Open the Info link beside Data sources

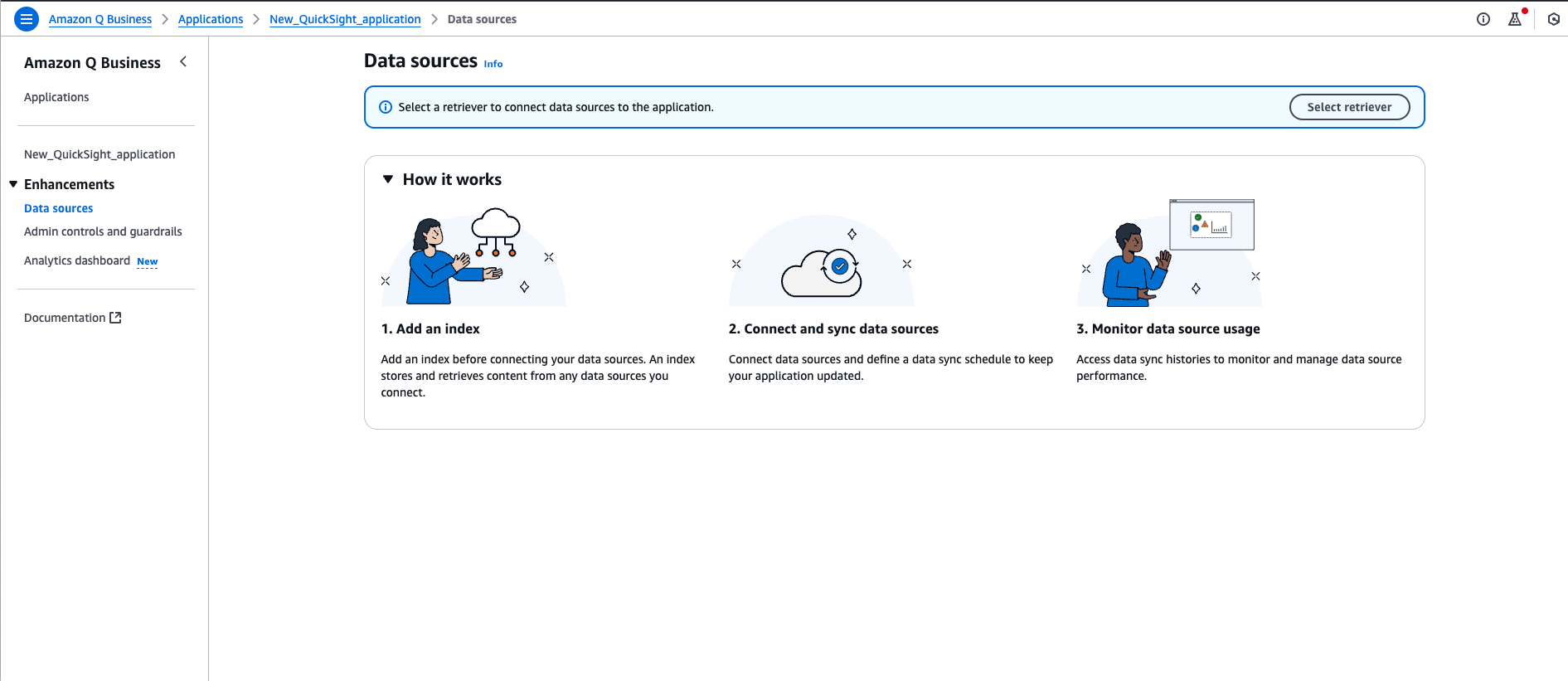click(x=493, y=64)
